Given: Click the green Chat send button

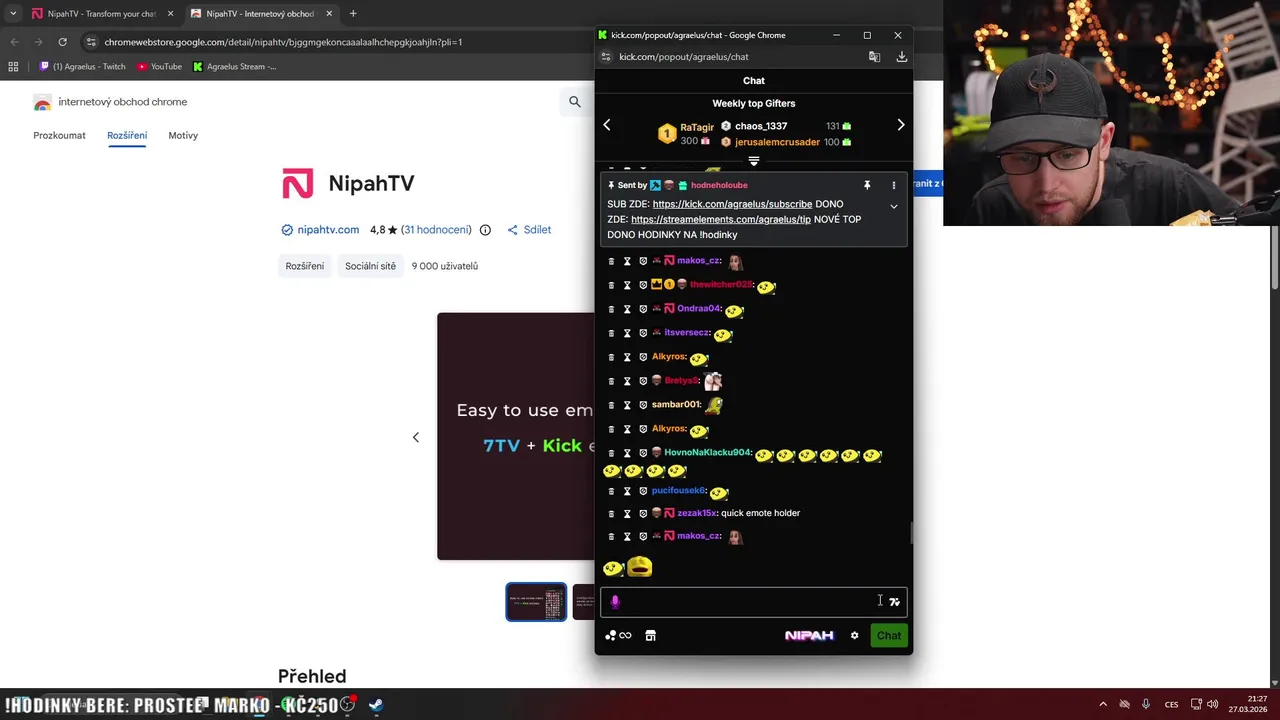Looking at the screenshot, I should tap(889, 635).
